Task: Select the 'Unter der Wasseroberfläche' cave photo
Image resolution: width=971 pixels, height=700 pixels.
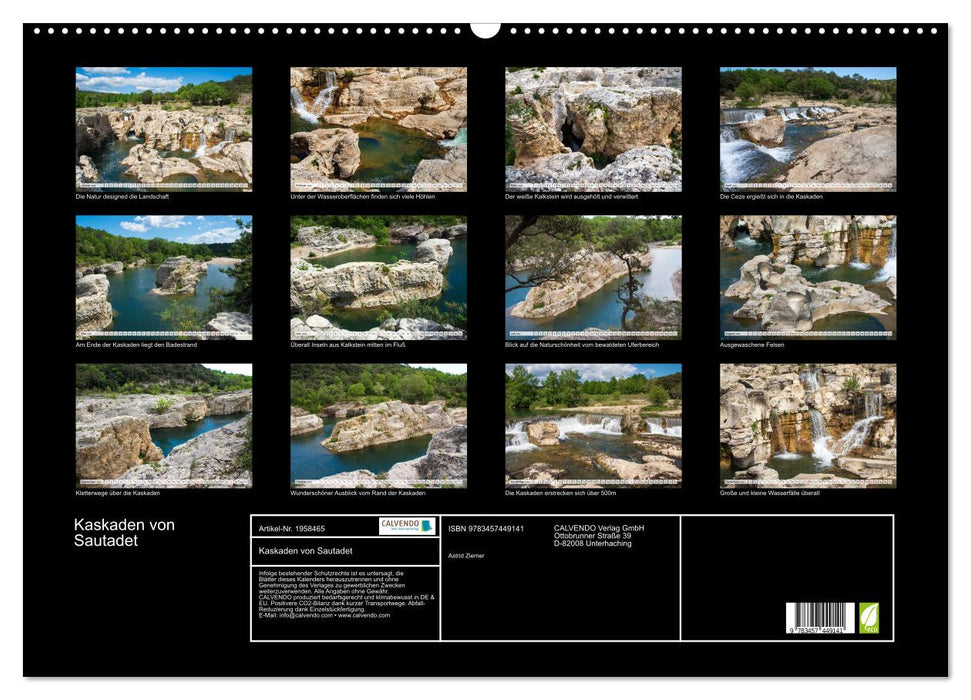Action: tap(378, 129)
